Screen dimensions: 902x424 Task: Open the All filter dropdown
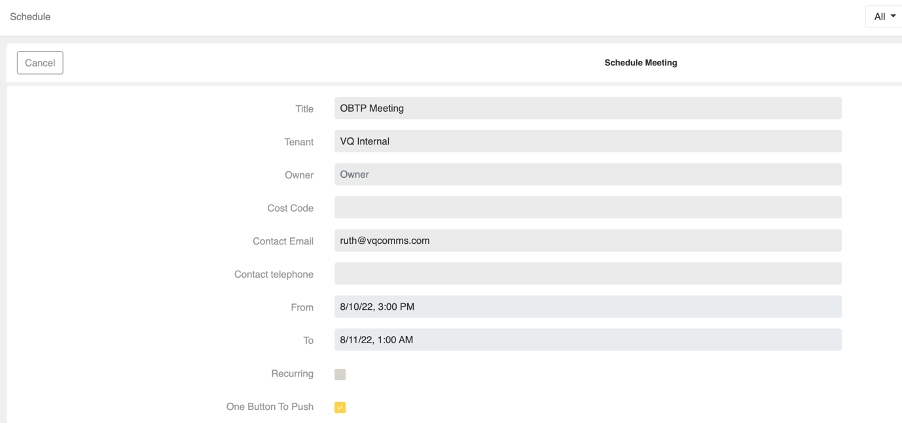pos(885,17)
